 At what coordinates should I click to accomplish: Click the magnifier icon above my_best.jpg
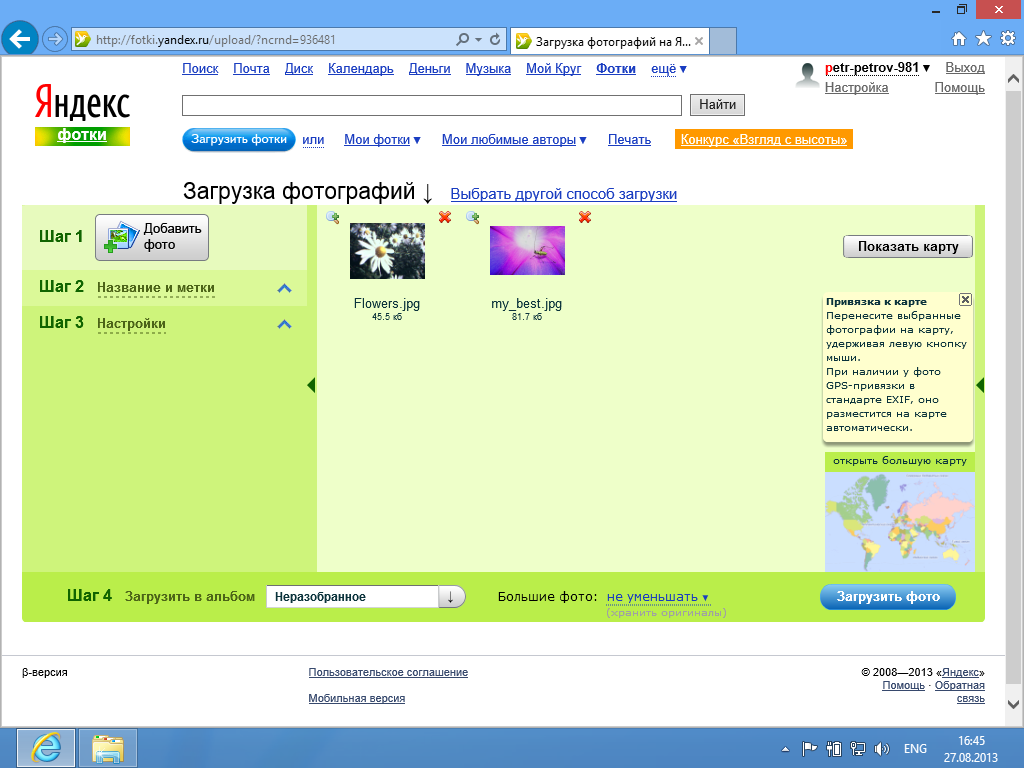point(473,217)
